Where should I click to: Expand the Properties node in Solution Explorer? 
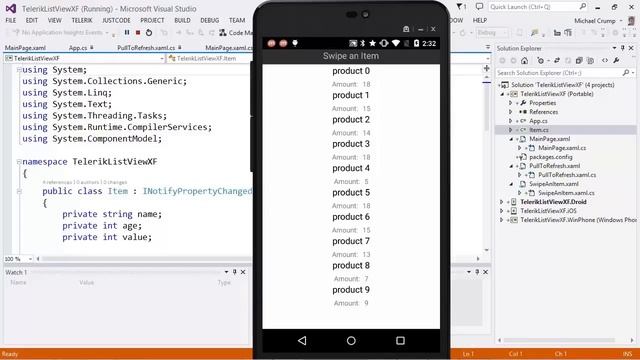pyautogui.click(x=511, y=103)
